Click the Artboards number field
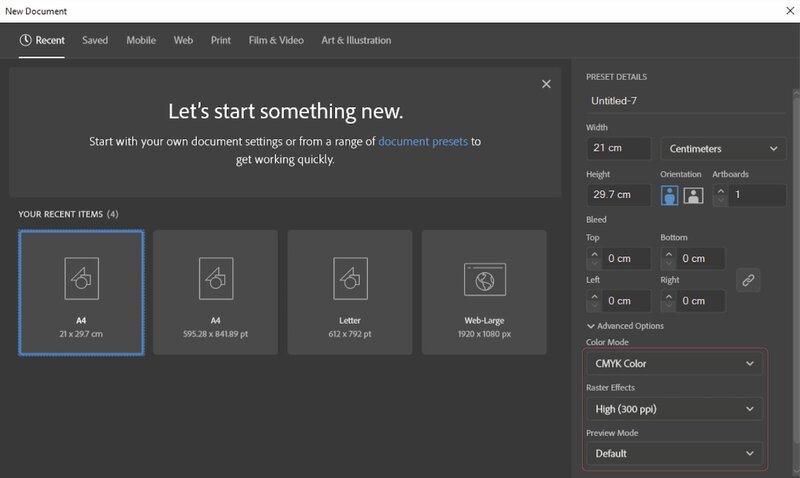The width and height of the screenshot is (800, 478). click(x=757, y=195)
